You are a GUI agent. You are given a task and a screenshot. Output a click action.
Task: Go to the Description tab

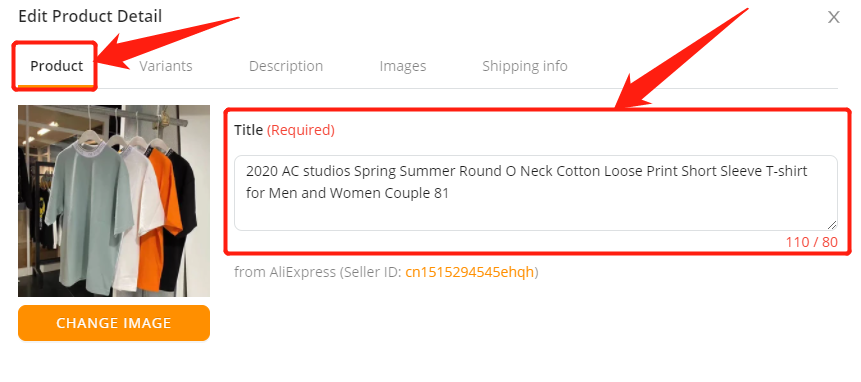tap(286, 66)
